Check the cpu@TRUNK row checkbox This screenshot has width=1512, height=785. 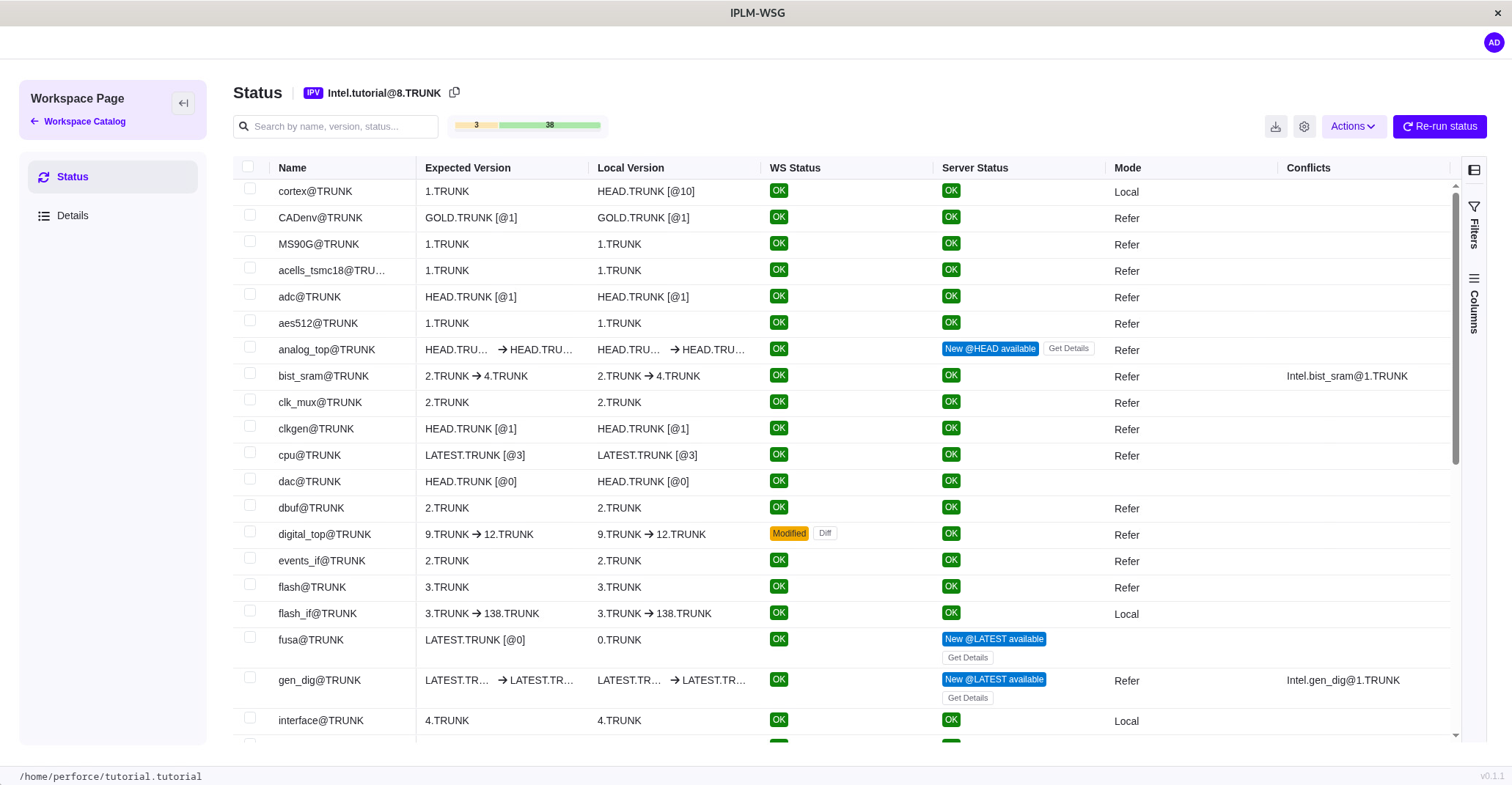pyautogui.click(x=250, y=452)
